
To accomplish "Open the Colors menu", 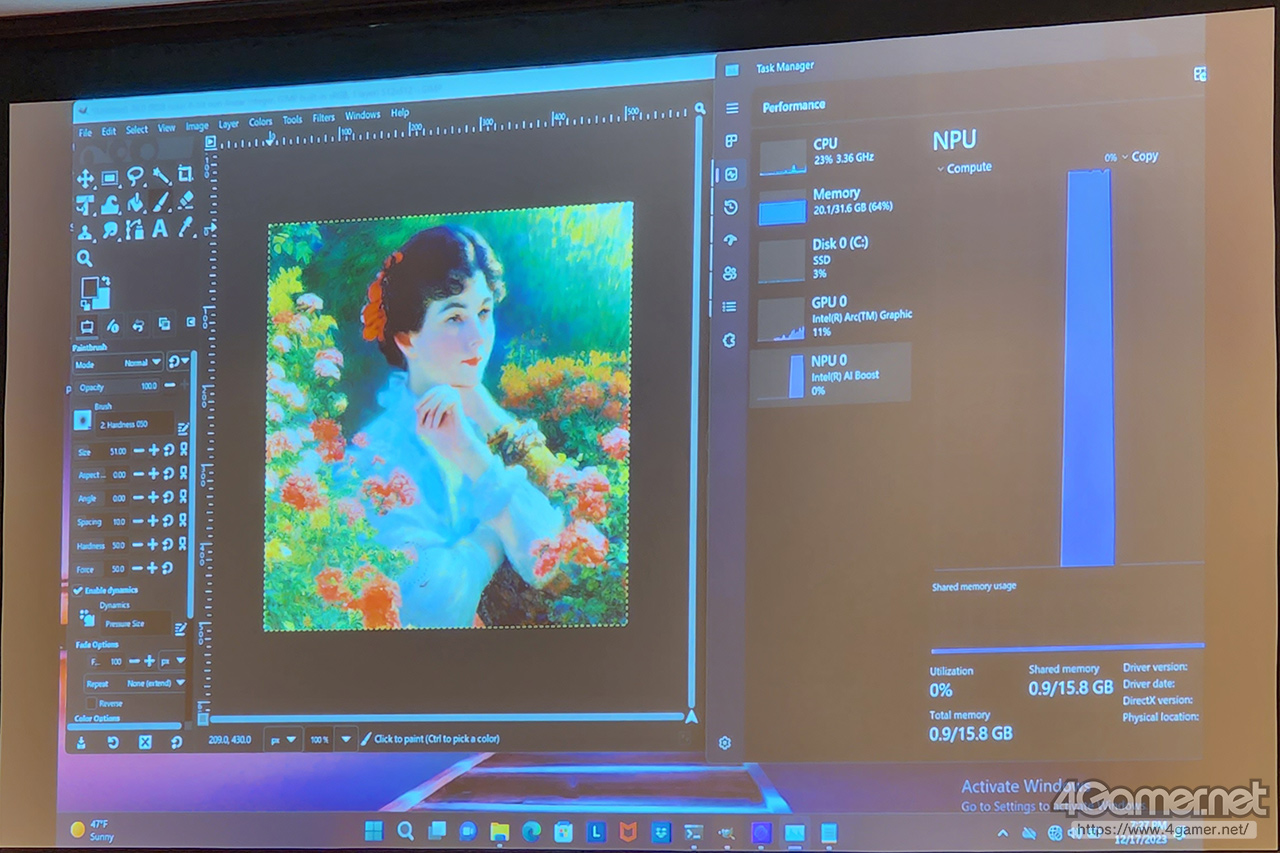I will [x=261, y=121].
